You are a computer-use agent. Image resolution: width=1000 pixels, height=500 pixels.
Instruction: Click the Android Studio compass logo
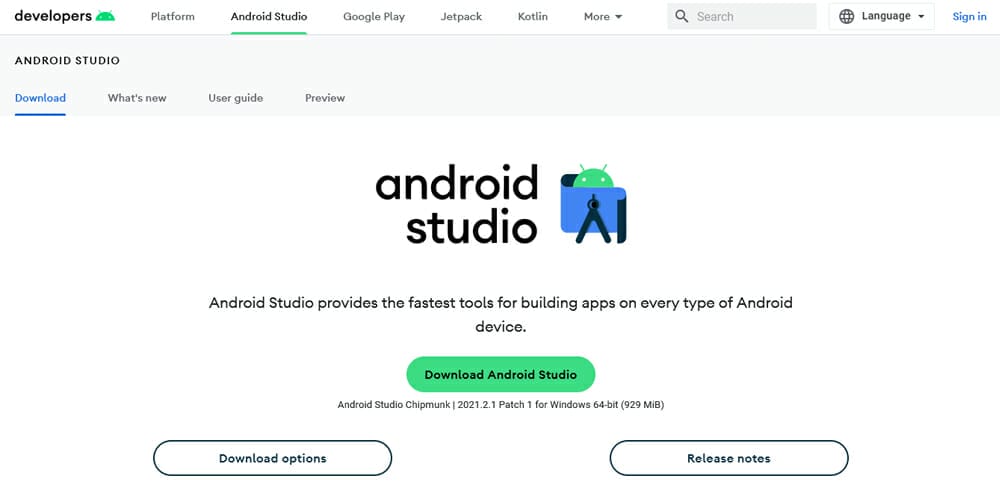coord(594,205)
